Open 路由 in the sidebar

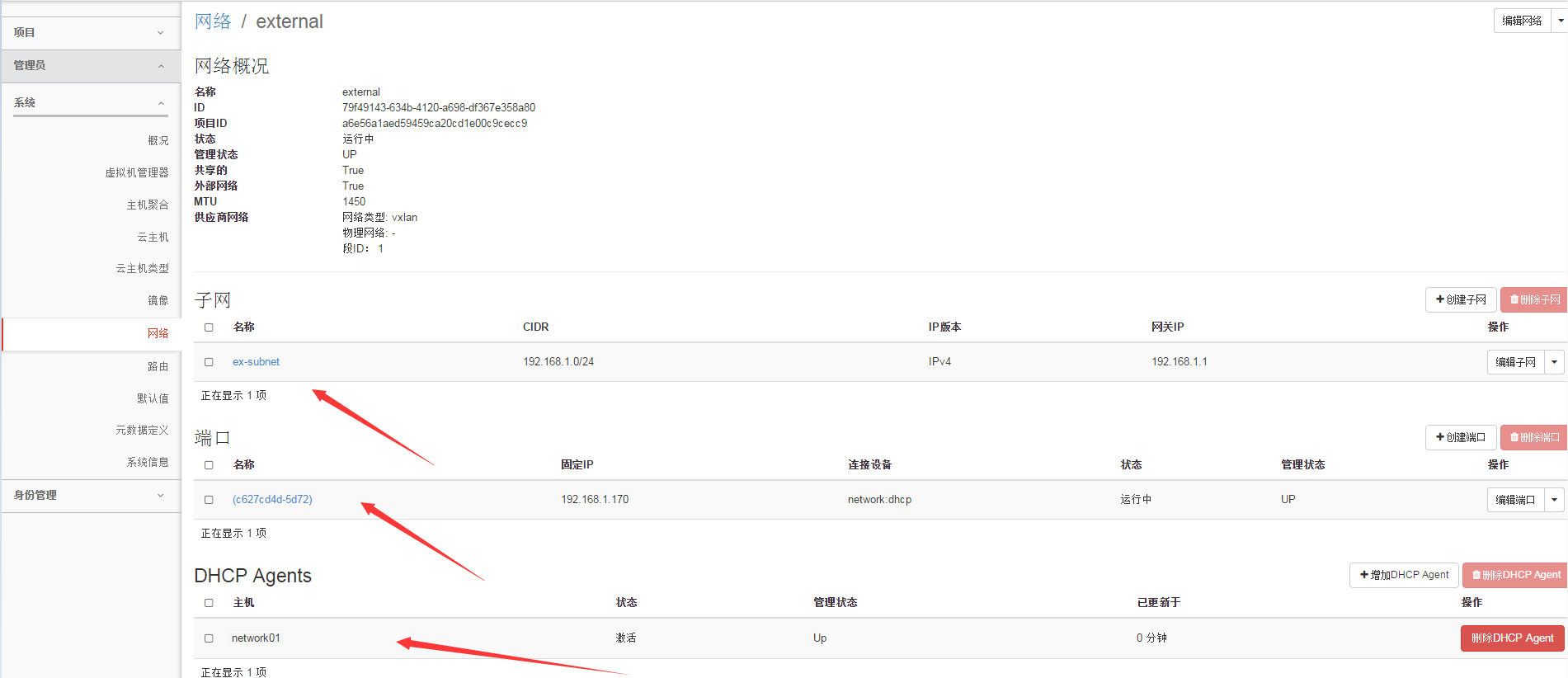click(158, 367)
